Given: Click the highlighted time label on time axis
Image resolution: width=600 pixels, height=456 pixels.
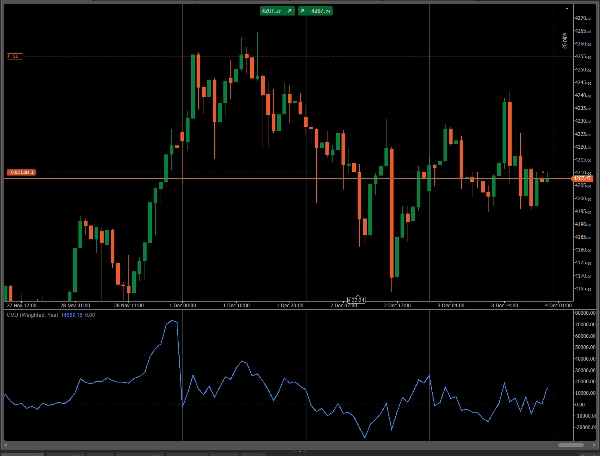Looking at the screenshot, I should 355,300.
